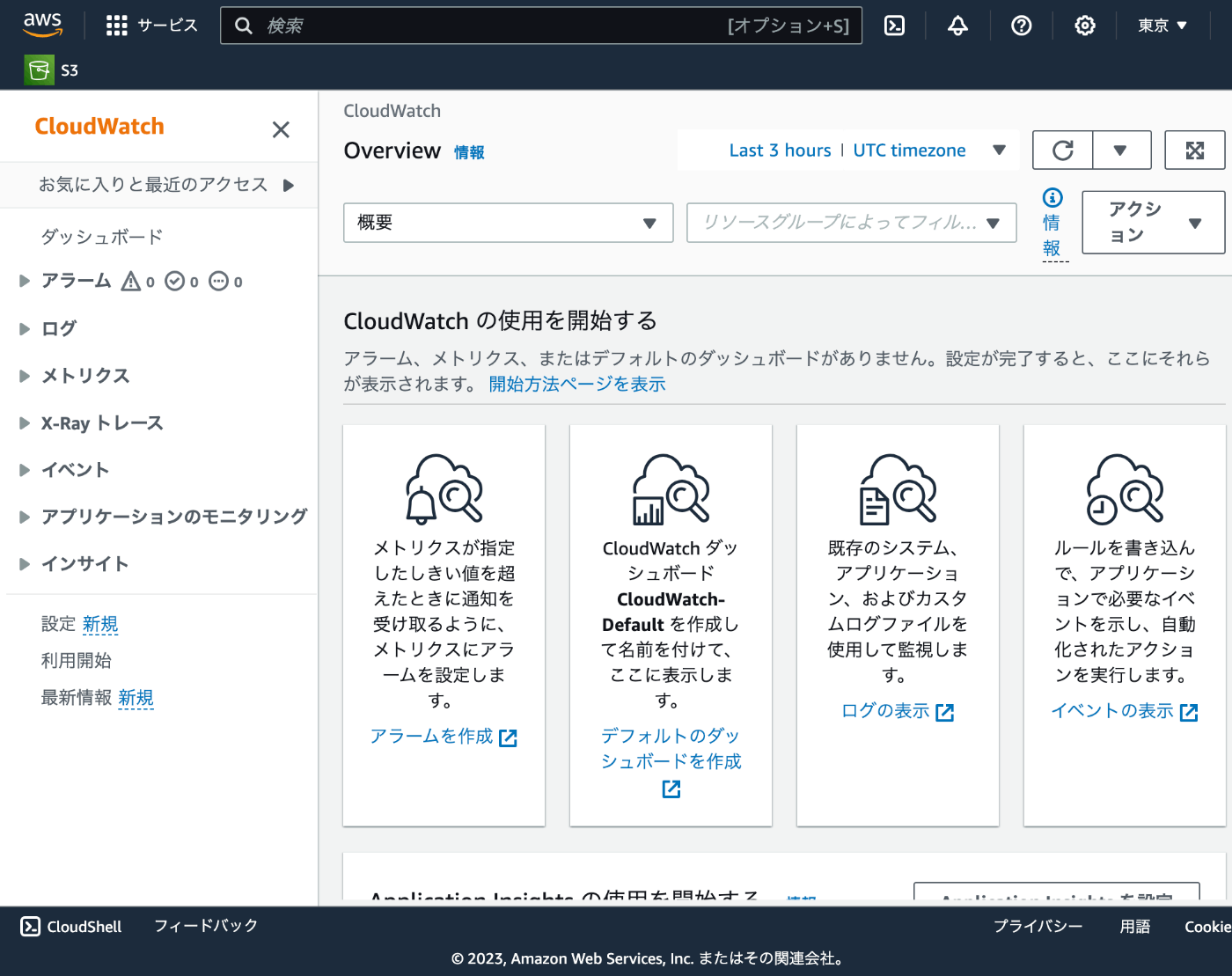Open the resource group filter dropdown
This screenshot has height=976, width=1232.
coord(851,223)
